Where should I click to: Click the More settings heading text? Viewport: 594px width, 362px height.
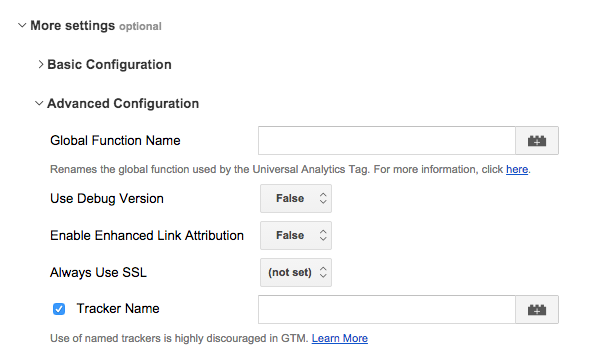72,26
